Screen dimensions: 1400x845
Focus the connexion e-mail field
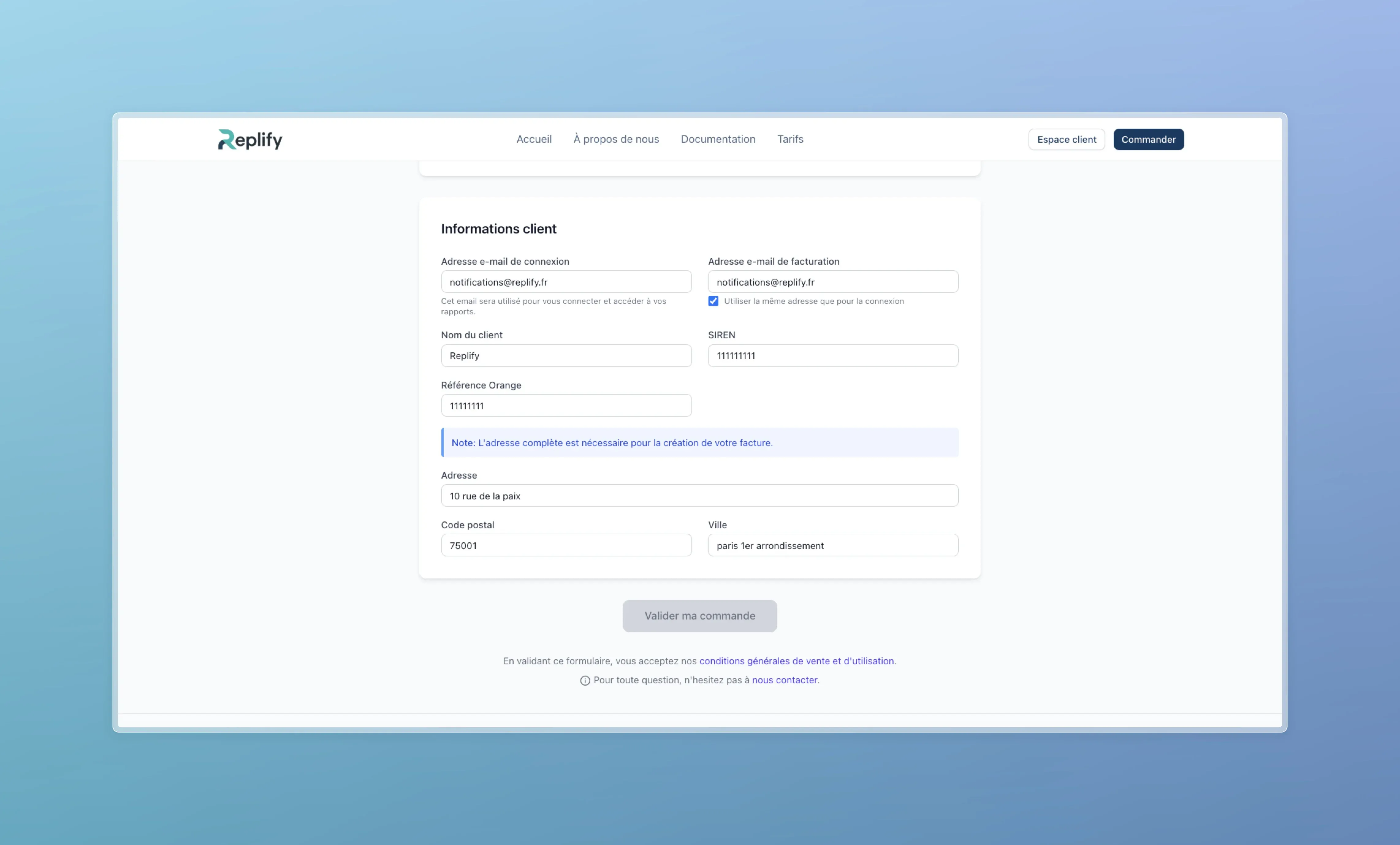click(x=566, y=282)
